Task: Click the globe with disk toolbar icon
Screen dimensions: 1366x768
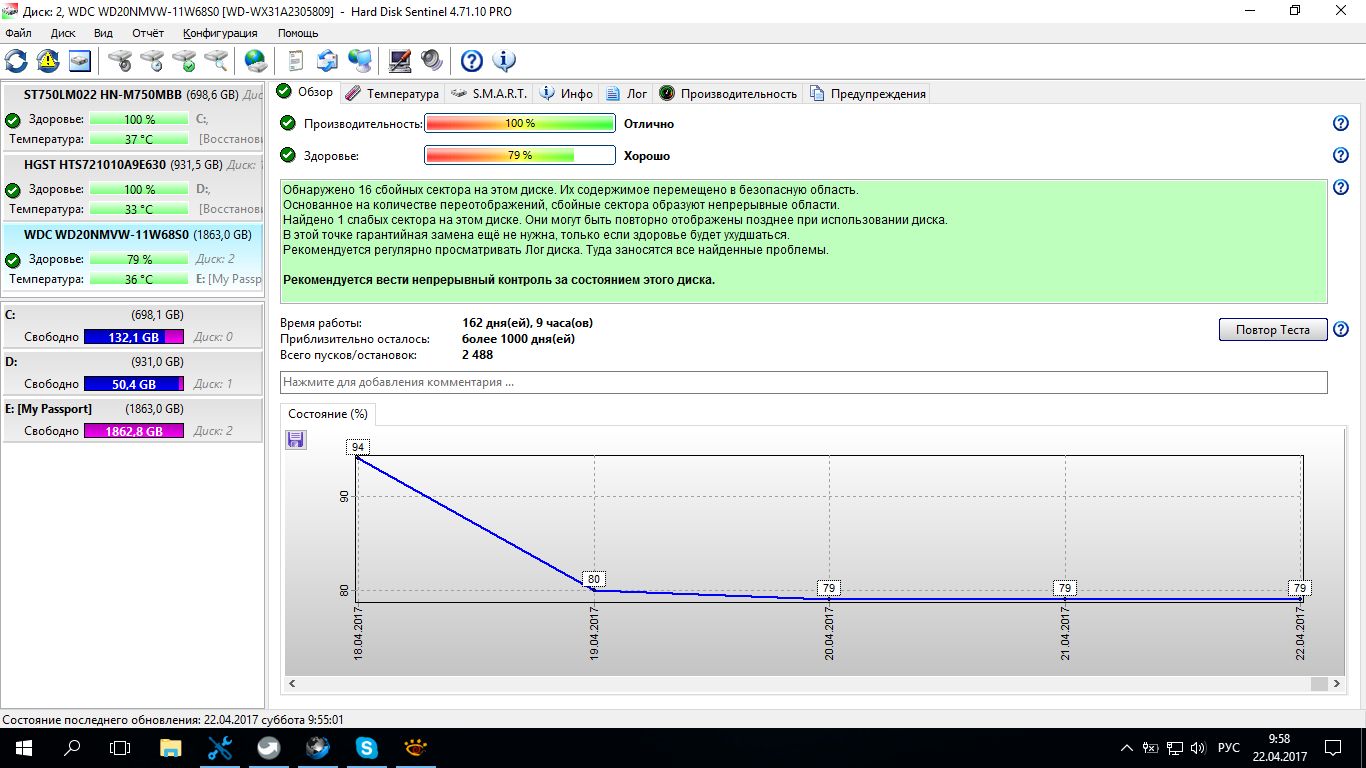Action: (x=256, y=61)
